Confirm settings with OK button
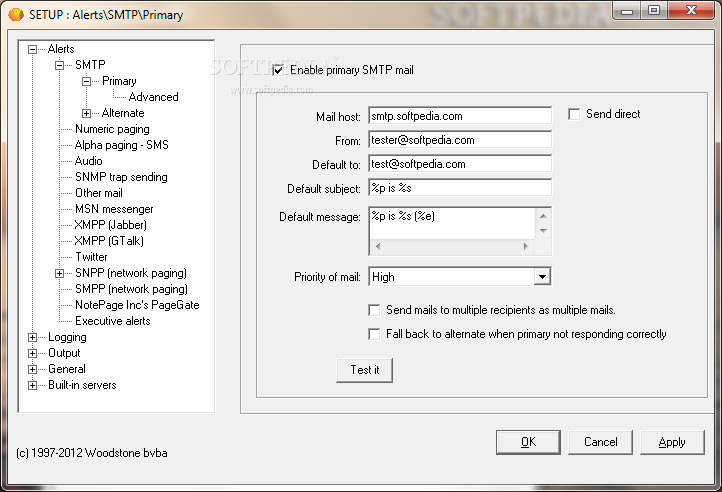 coord(528,442)
